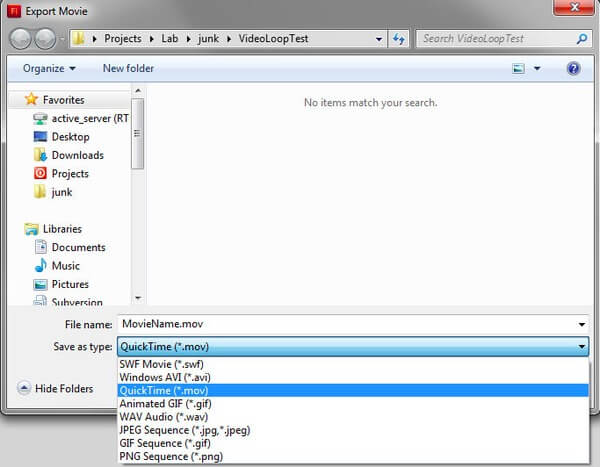This screenshot has height=467, width=600.
Task: Click the Hide Folders arrow icon
Action: click(x=24, y=388)
